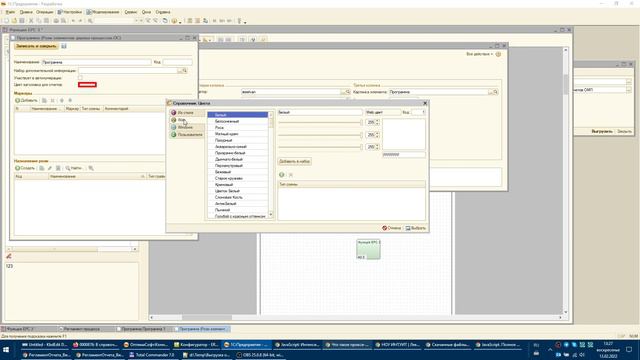The width and height of the screenshot is (640, 360).
Task: Open the Операции menu
Action: click(x=44, y=12)
